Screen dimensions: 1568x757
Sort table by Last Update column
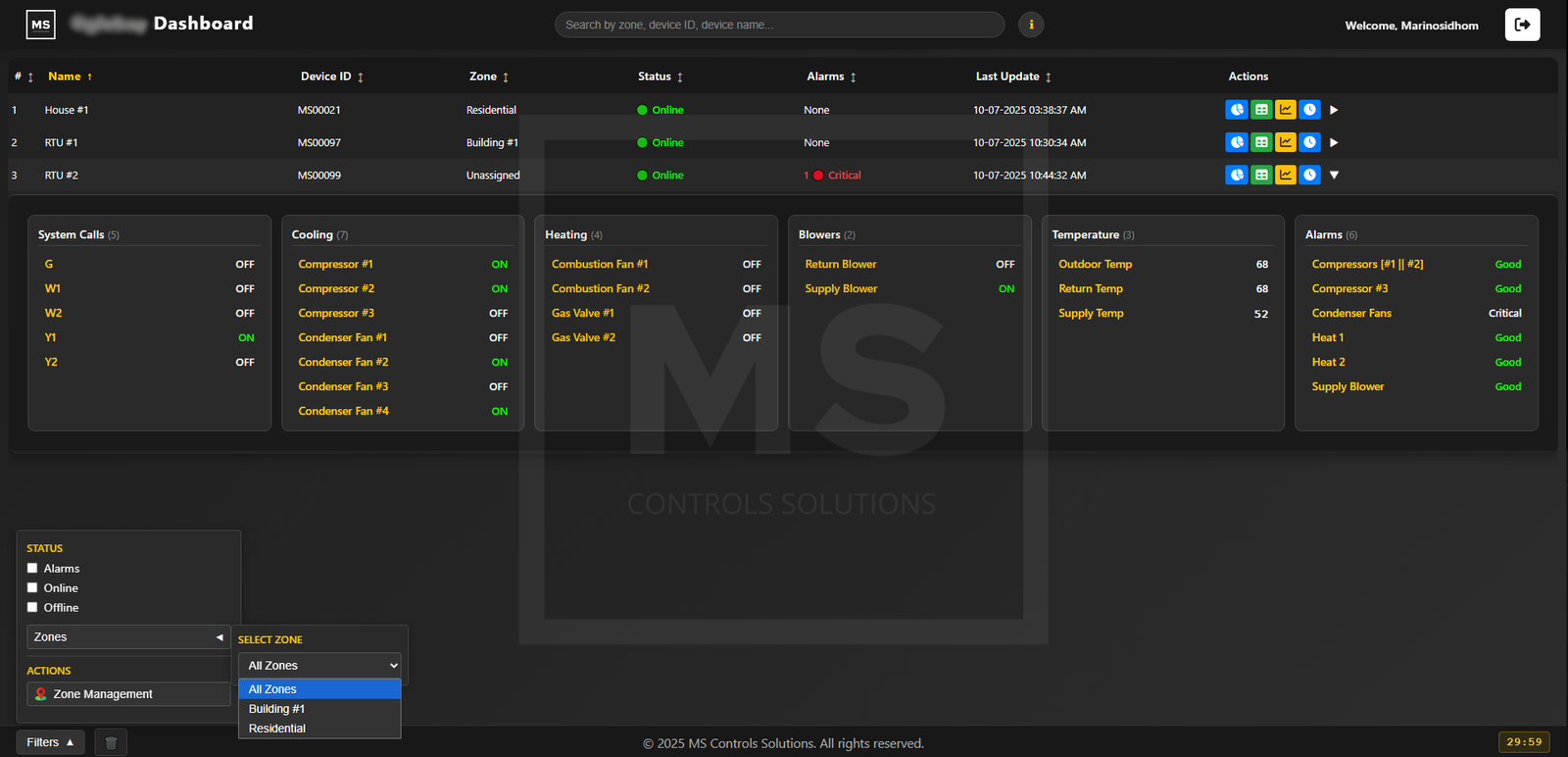(x=1013, y=76)
